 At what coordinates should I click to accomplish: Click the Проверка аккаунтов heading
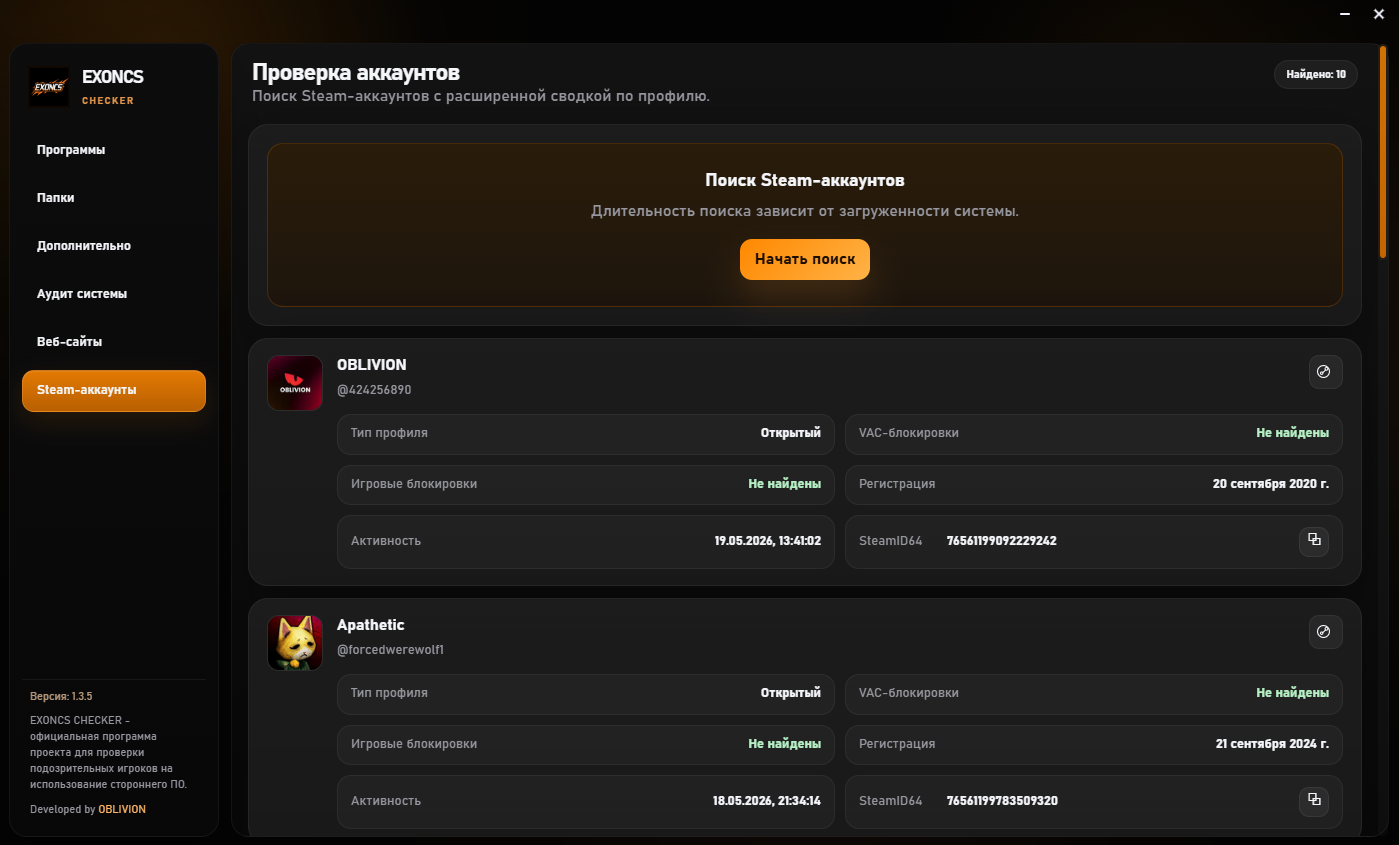356,72
